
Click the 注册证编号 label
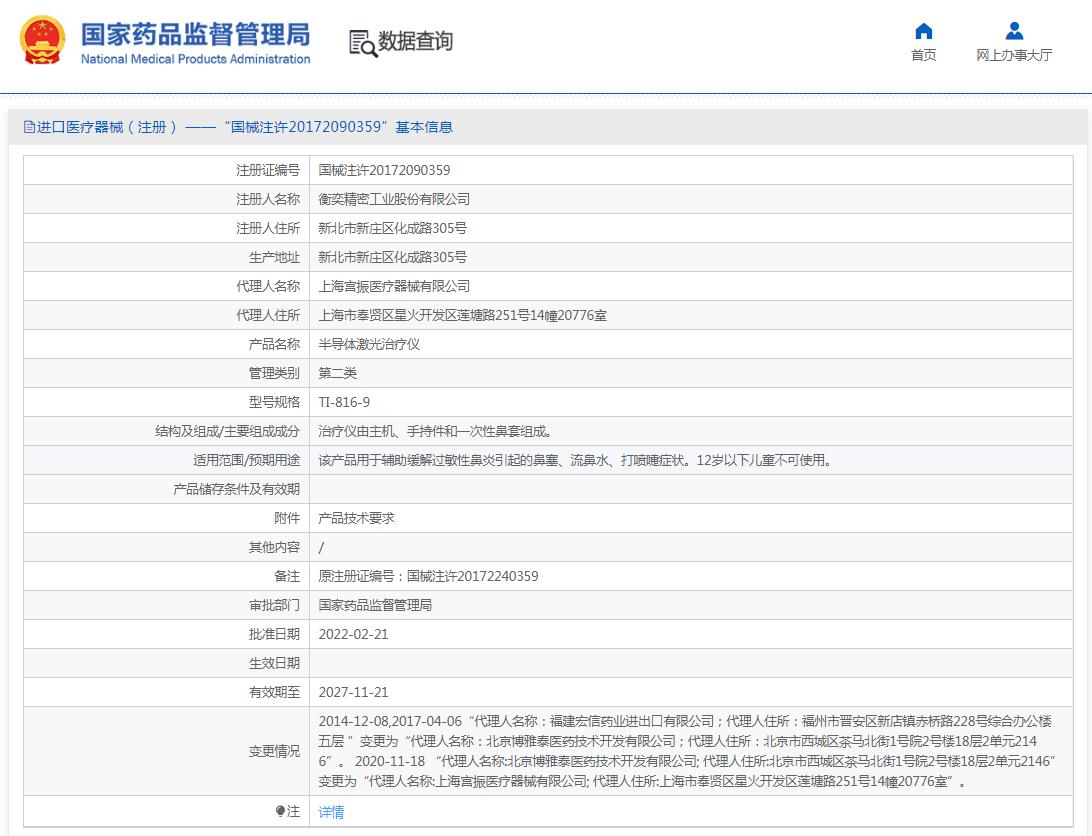pyautogui.click(x=268, y=170)
